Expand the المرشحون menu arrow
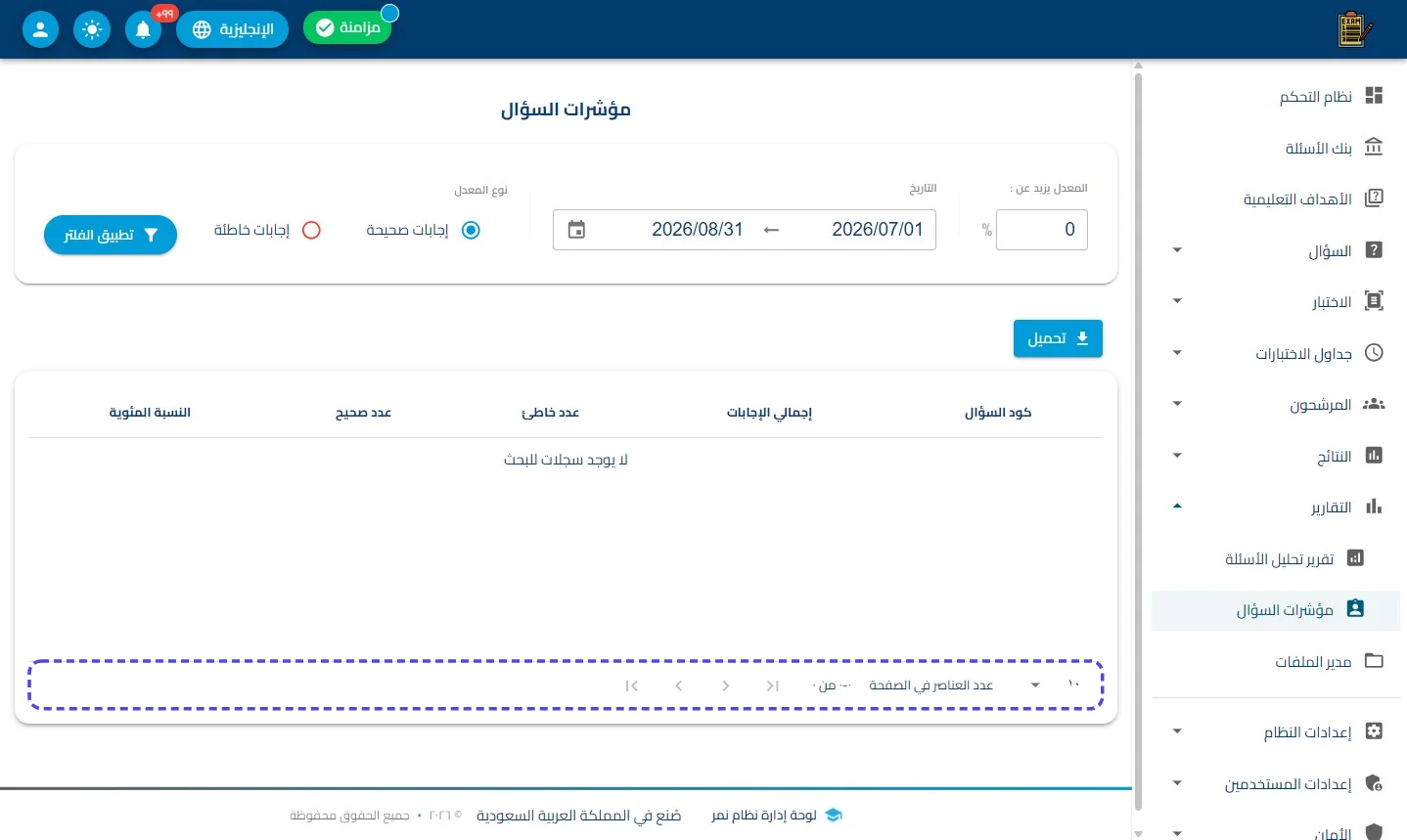 click(x=1177, y=404)
